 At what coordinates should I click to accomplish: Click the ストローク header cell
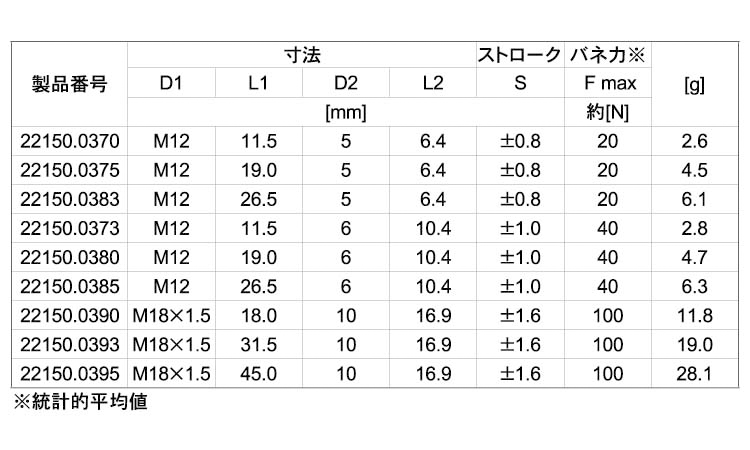point(520,55)
